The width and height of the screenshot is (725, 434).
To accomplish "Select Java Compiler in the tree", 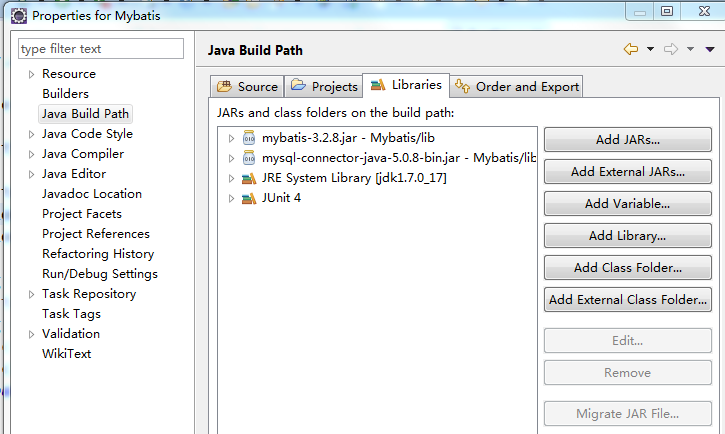I will click(83, 154).
